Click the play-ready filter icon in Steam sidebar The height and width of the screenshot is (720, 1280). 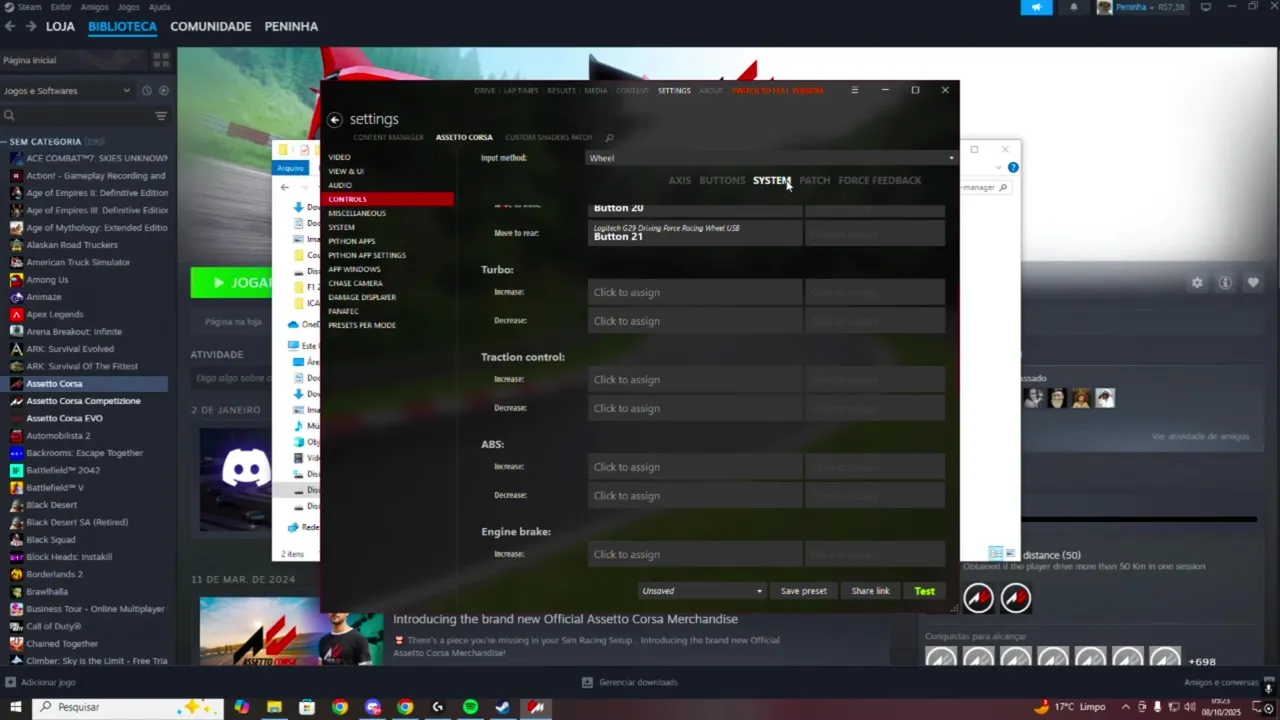click(x=164, y=91)
